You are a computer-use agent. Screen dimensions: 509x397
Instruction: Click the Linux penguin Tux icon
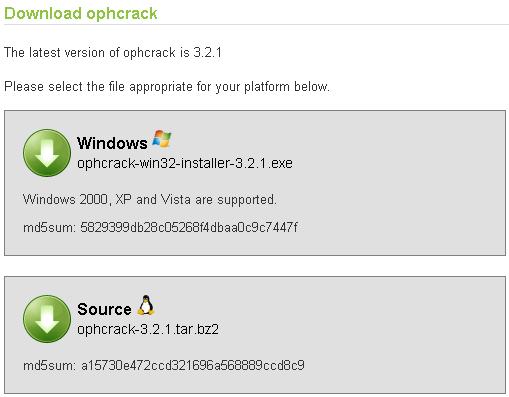(146, 305)
